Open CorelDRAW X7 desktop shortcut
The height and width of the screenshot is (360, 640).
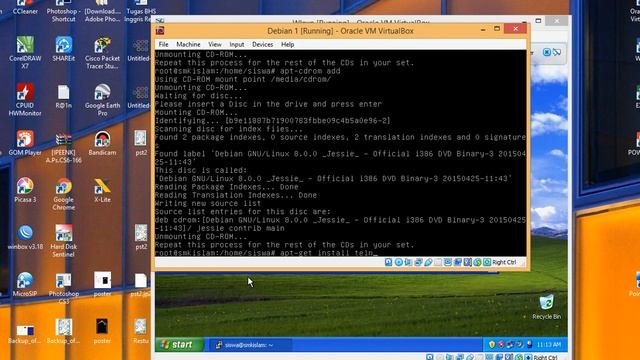(x=25, y=52)
